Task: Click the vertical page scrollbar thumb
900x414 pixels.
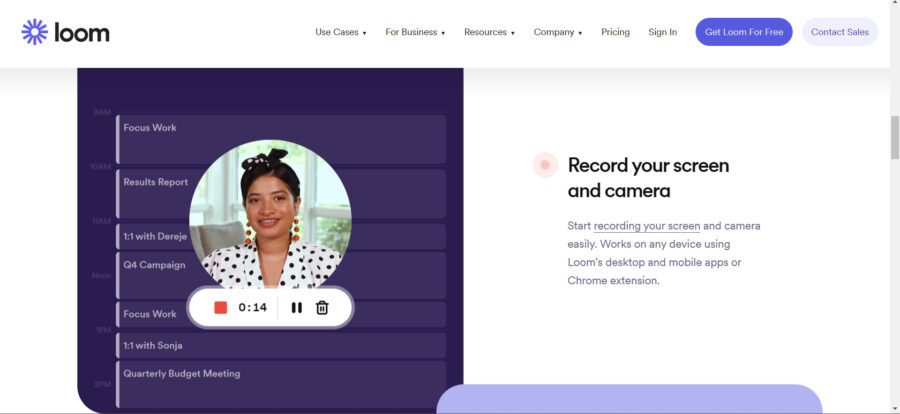Action: click(x=894, y=137)
